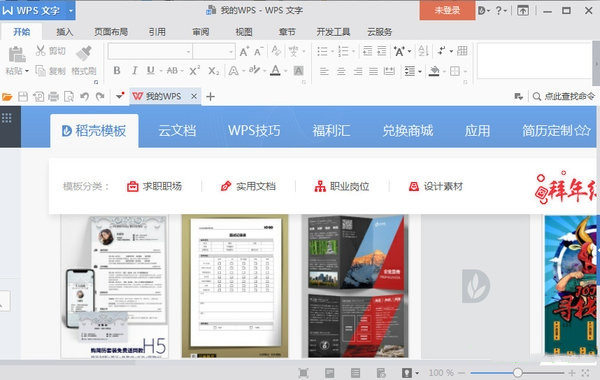Open the 兑换商城 page

point(408,130)
